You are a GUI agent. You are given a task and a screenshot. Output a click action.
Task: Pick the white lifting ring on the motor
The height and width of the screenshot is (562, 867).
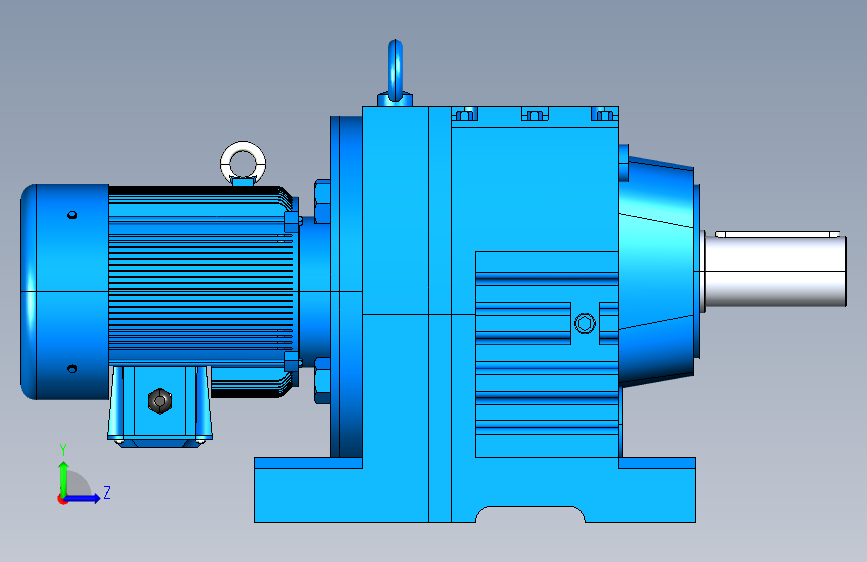pos(243,163)
